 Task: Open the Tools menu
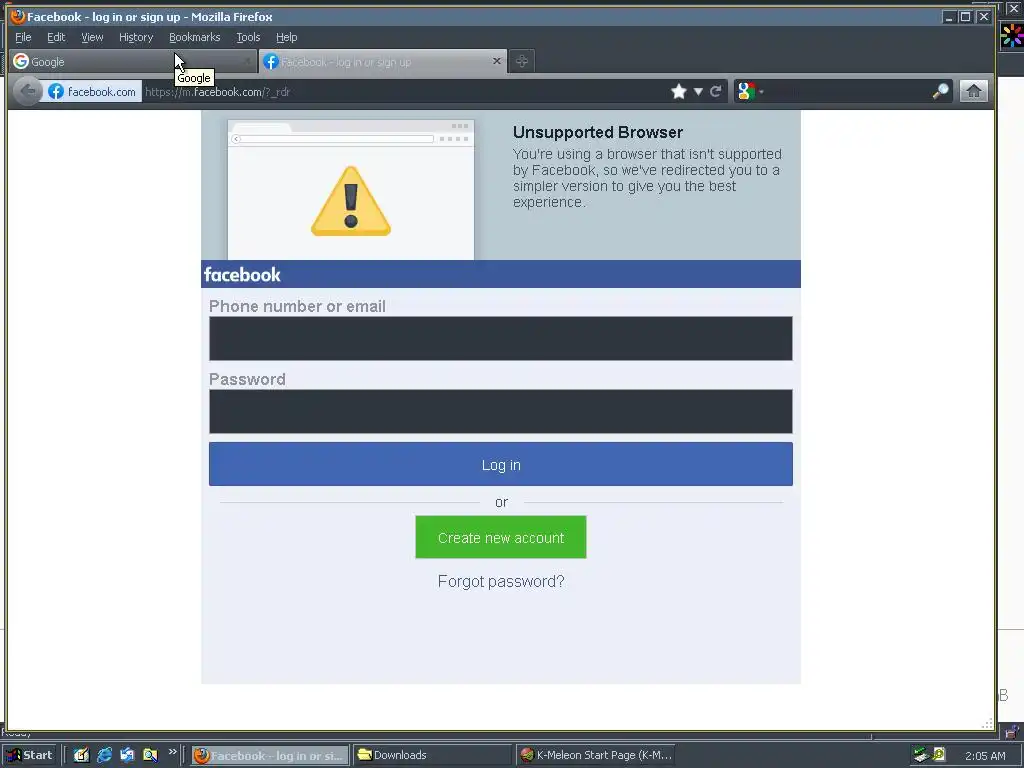(248, 37)
